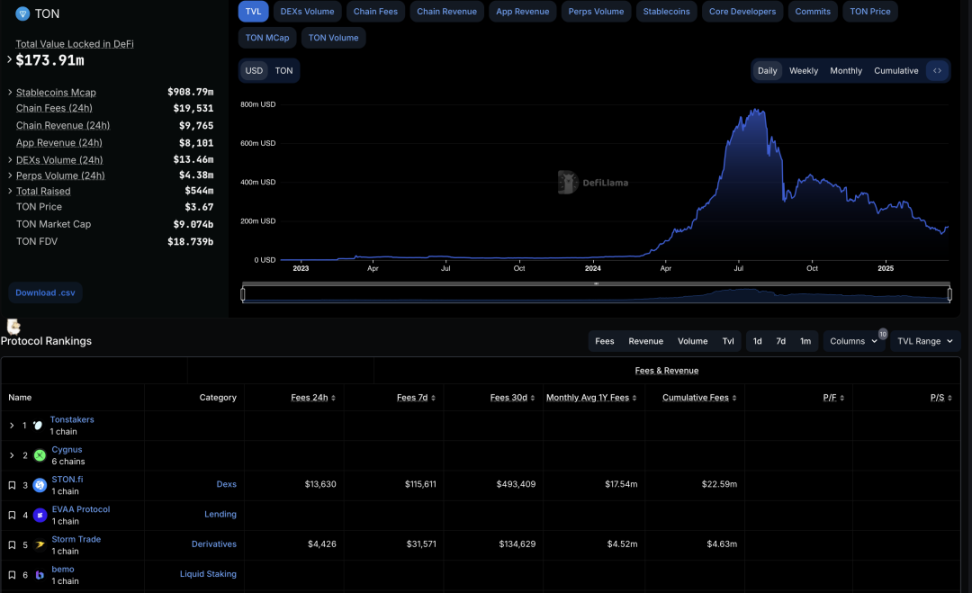972x593 pixels.
Task: Sort by Fees 30d column arrows
Action: (532, 398)
